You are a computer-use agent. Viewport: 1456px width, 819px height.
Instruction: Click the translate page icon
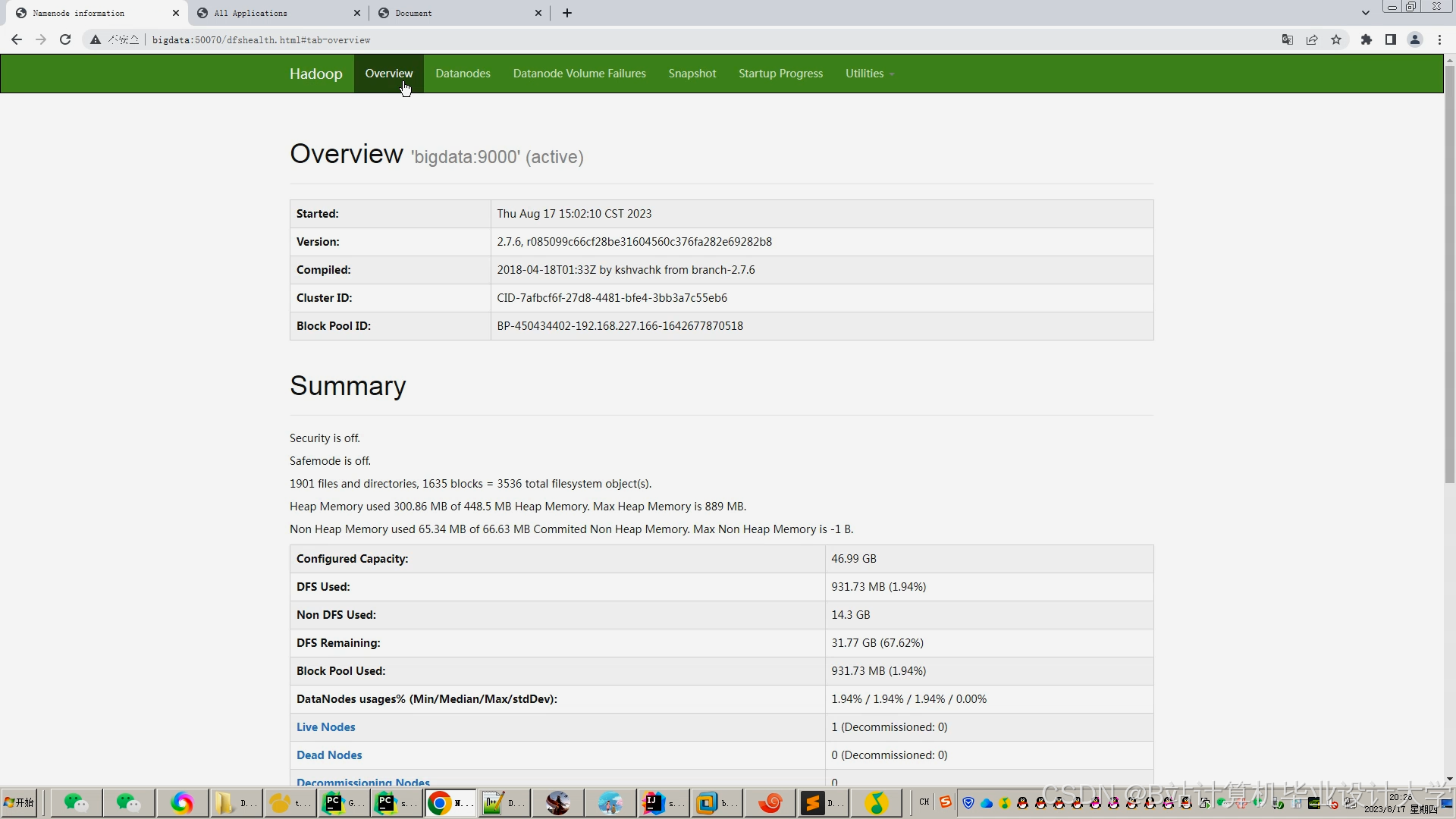[1287, 39]
